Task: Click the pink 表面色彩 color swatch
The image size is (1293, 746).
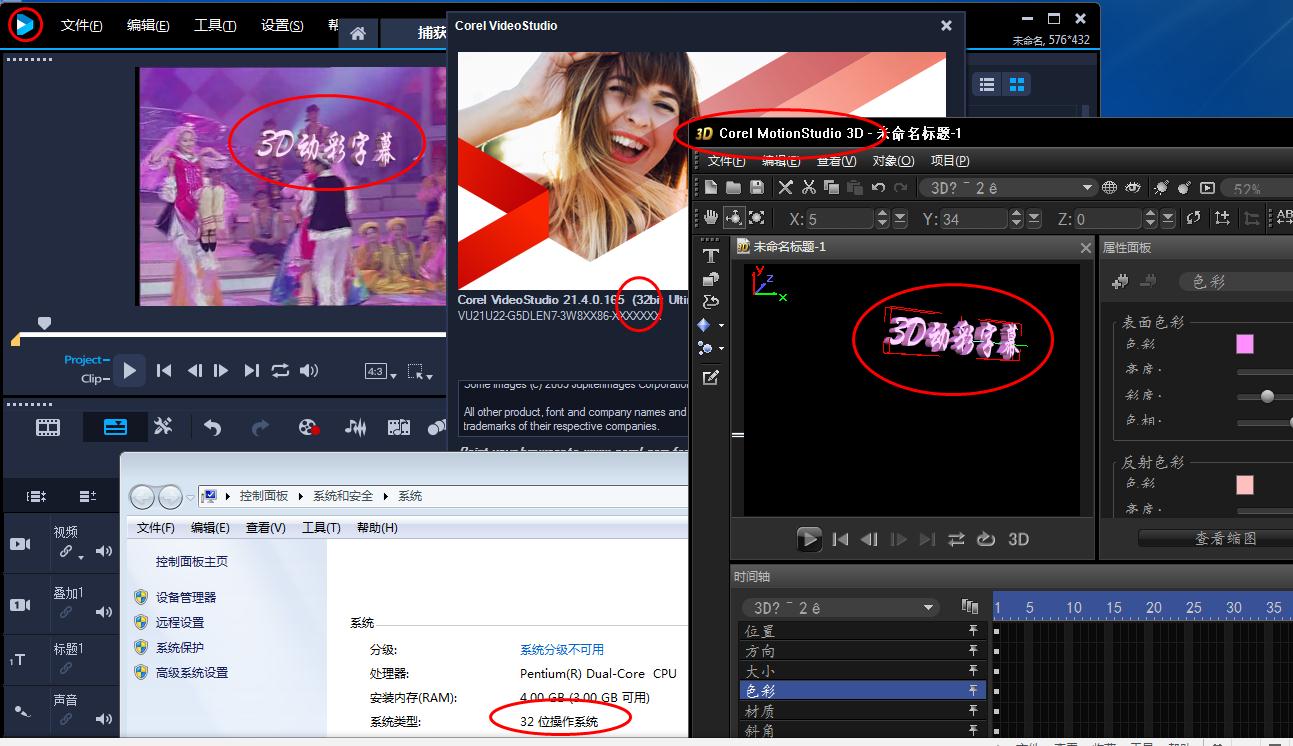Action: [1245, 344]
